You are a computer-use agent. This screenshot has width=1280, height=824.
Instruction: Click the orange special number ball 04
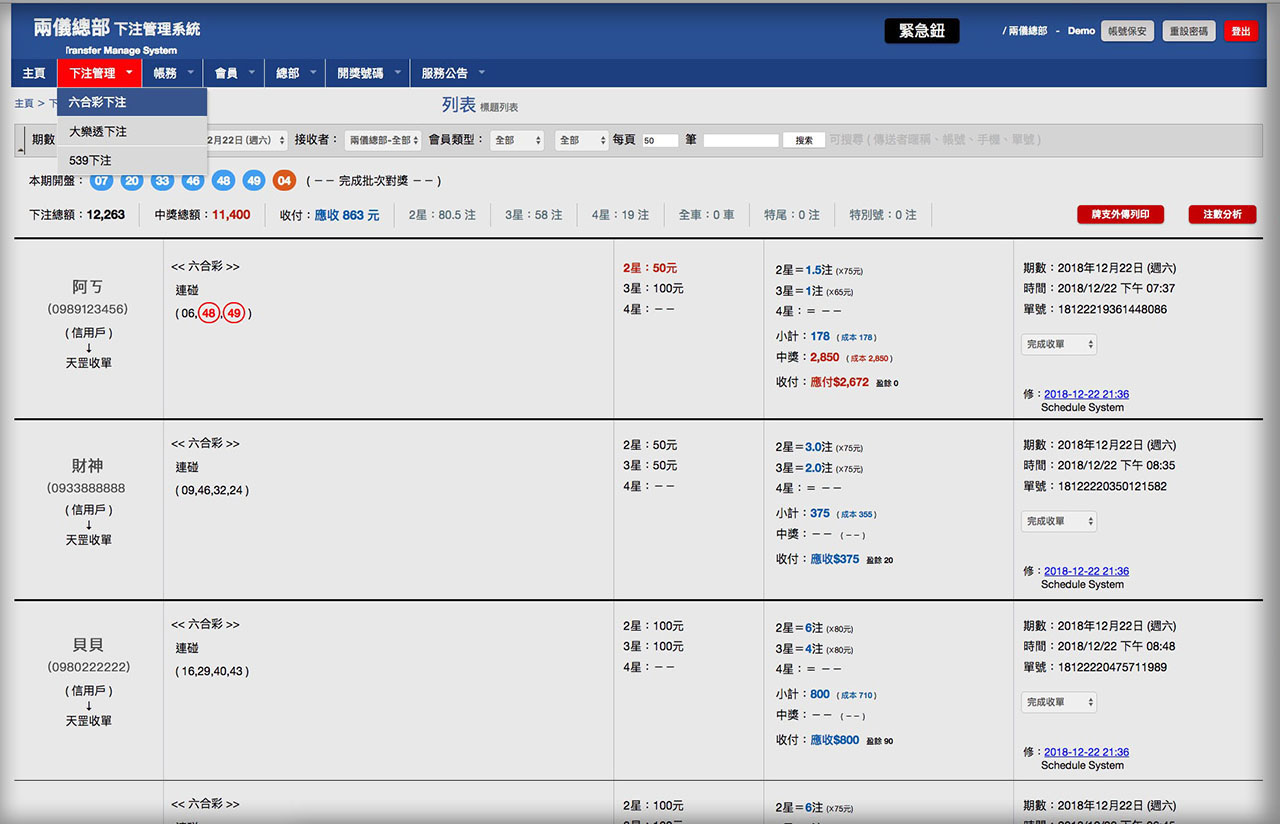(285, 181)
